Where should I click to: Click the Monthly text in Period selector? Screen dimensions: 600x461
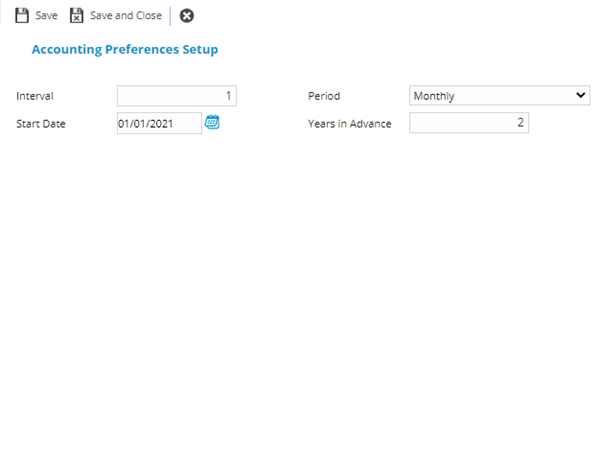pyautogui.click(x=434, y=96)
